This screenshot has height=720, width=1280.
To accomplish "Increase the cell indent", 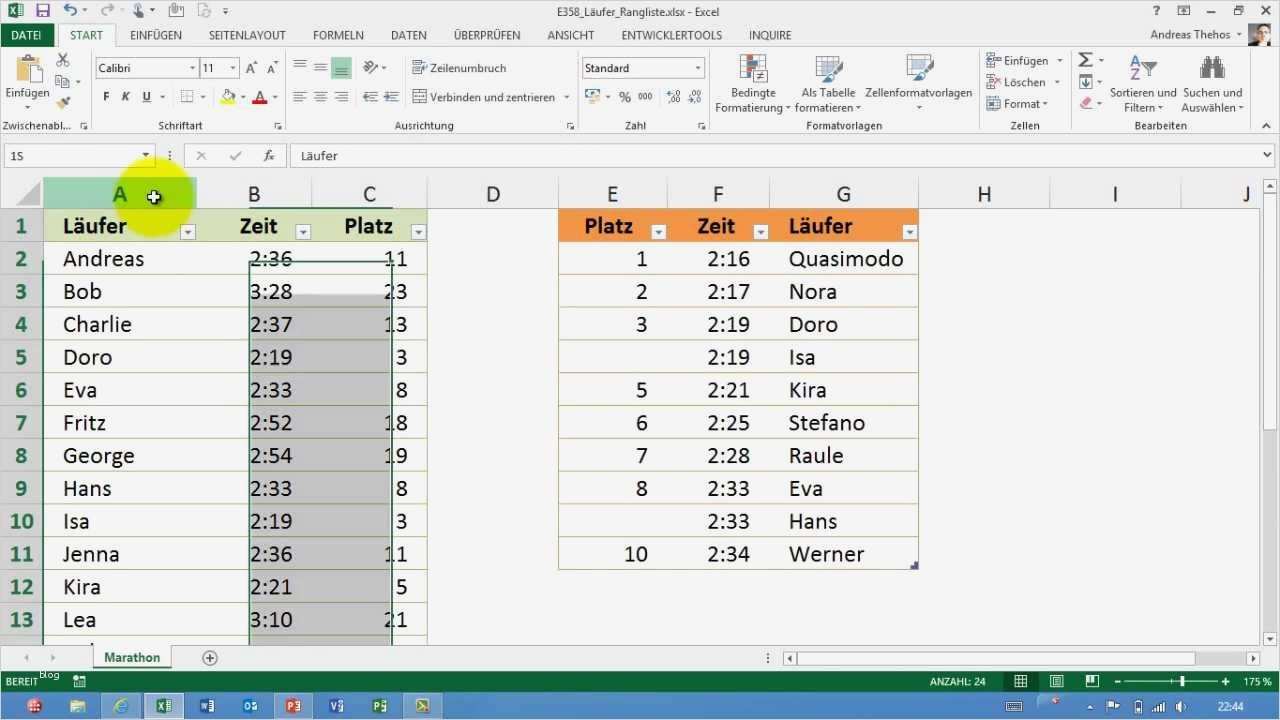I will click(391, 97).
